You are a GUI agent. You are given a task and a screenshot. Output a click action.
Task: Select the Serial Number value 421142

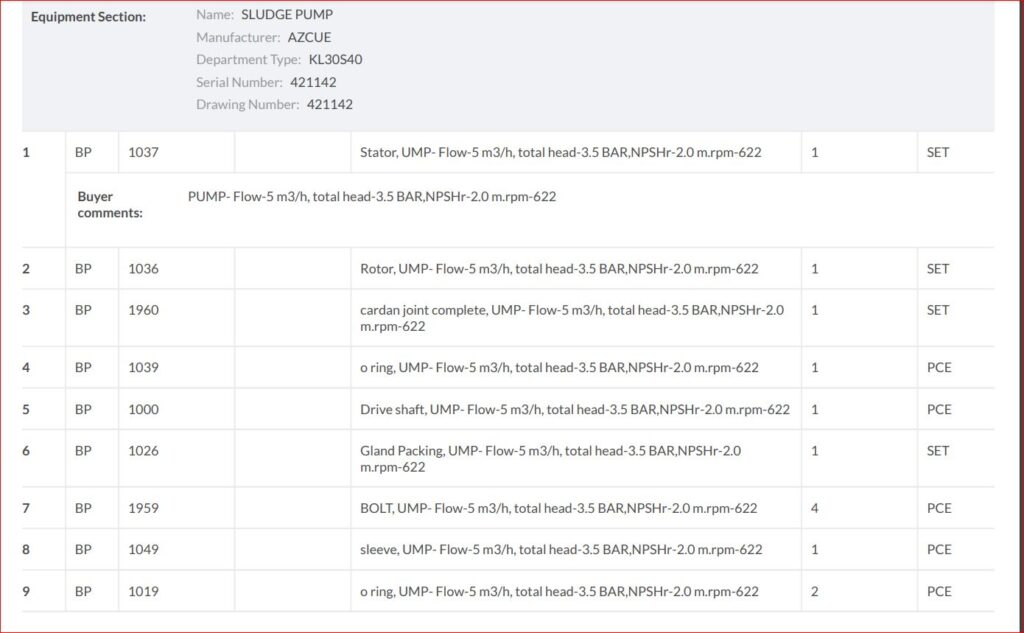[313, 82]
